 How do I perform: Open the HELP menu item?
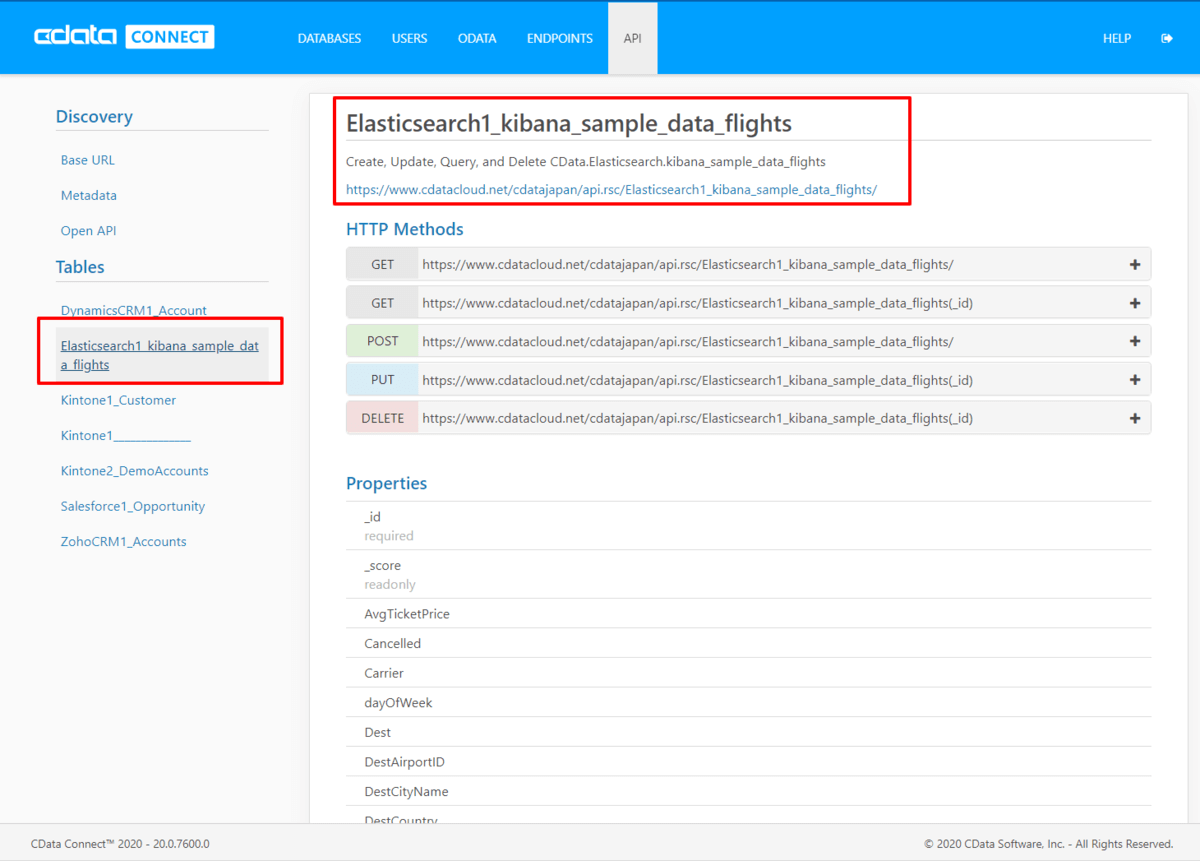(x=1116, y=38)
